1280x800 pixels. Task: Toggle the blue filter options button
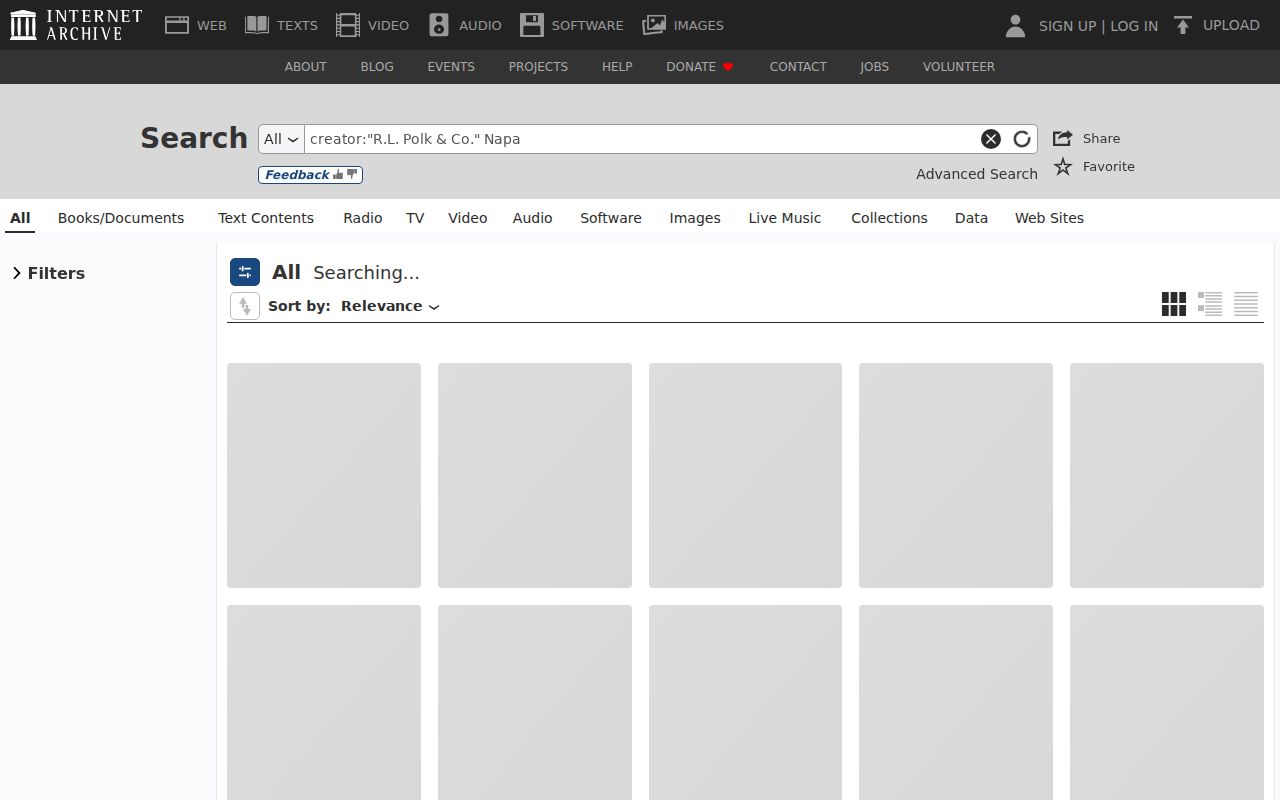pos(245,272)
